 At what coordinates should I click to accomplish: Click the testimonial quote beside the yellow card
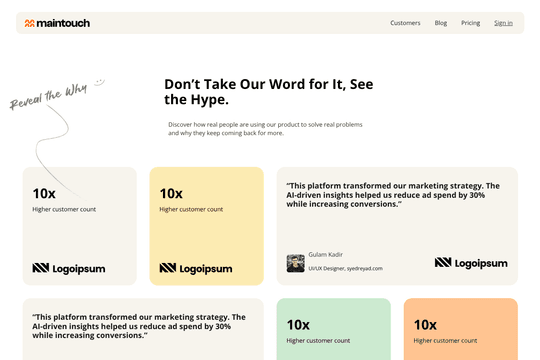393,195
